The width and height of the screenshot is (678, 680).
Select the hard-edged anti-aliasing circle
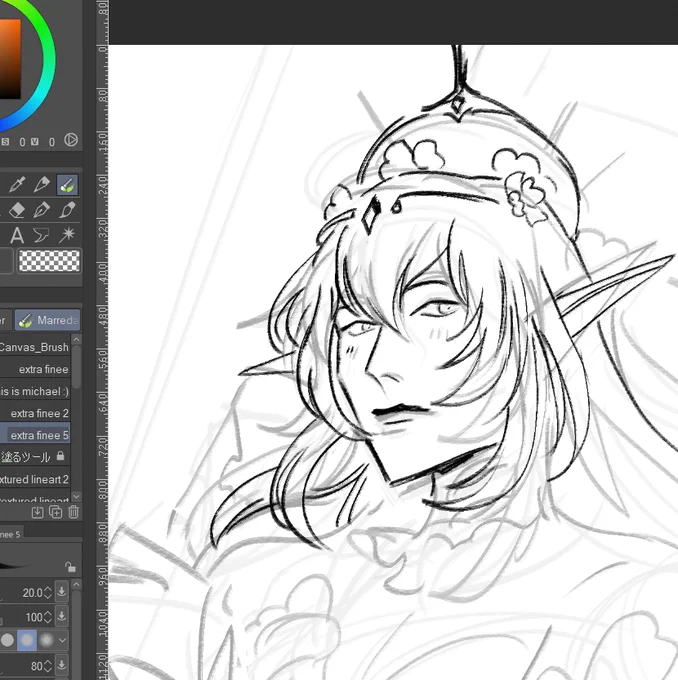[x=7, y=640]
